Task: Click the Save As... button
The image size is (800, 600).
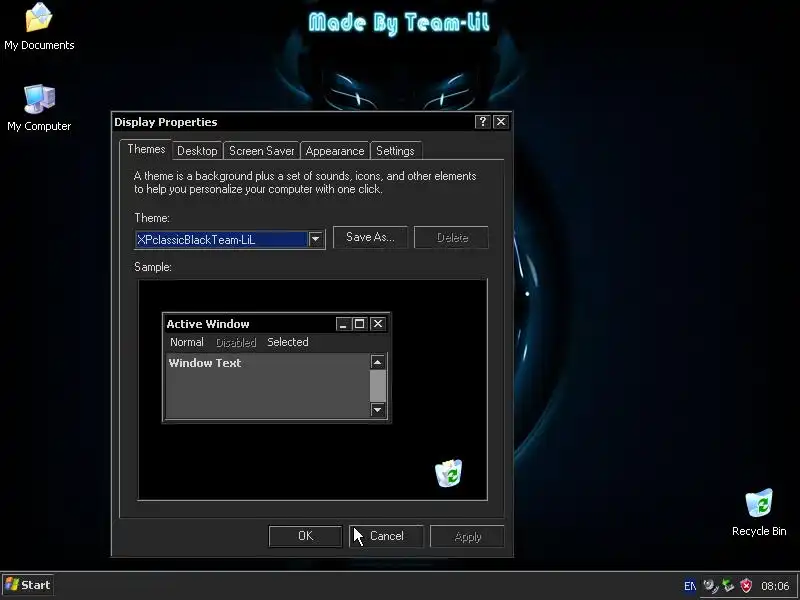Action: pyautogui.click(x=370, y=237)
